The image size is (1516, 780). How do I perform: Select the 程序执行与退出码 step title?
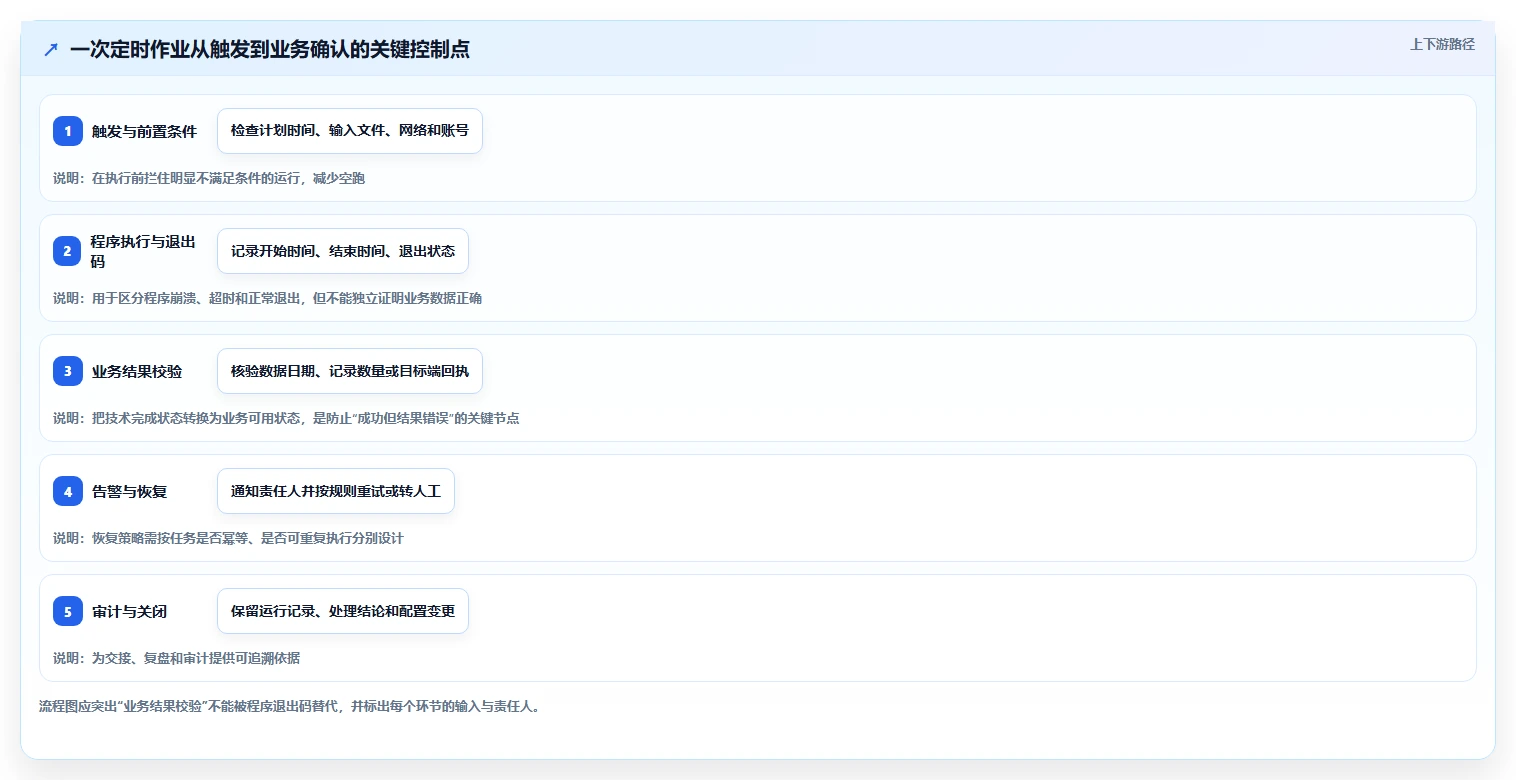point(144,251)
